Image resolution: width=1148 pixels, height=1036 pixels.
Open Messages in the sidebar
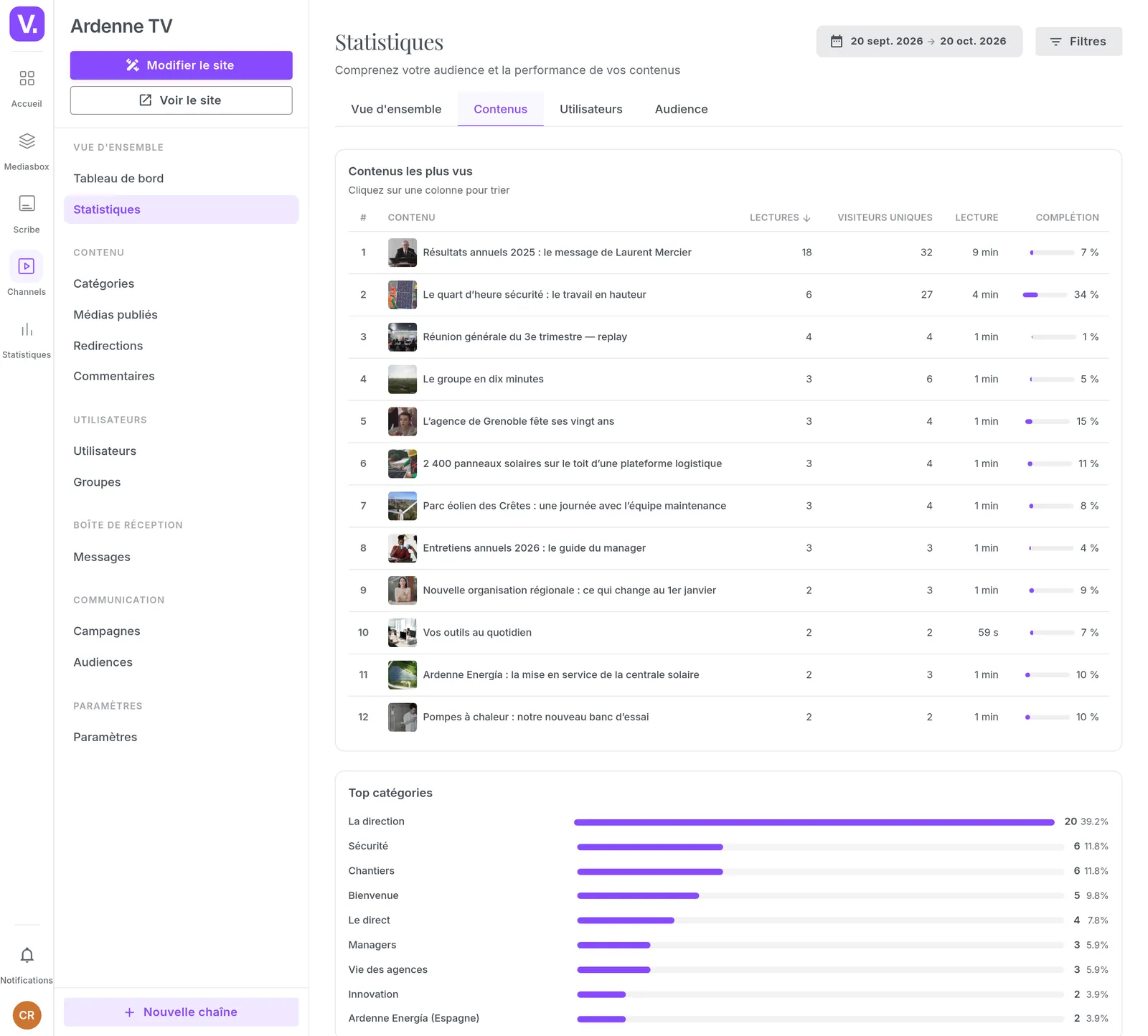181,557
